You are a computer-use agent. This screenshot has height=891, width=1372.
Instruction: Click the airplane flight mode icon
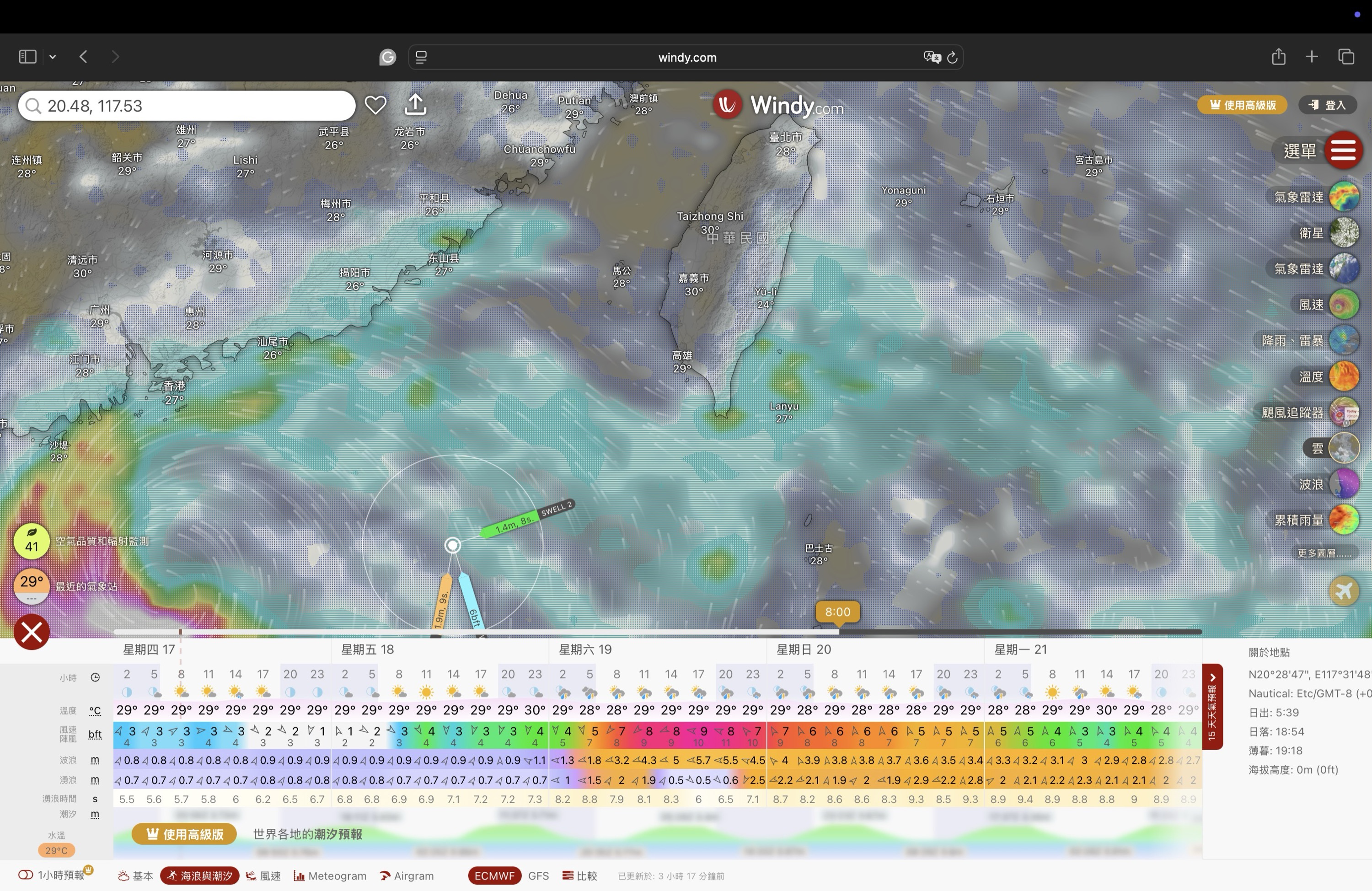[x=1344, y=591]
